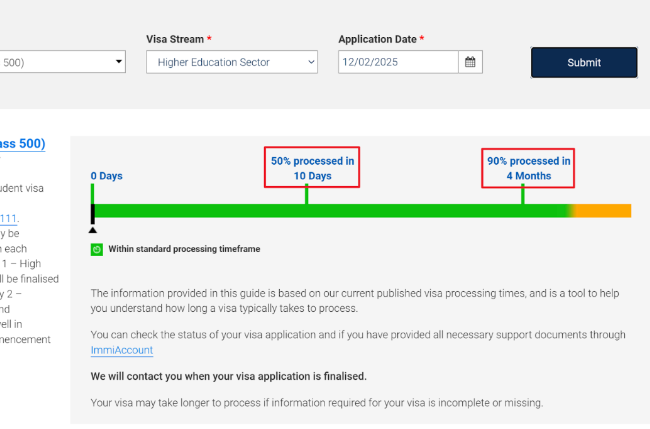Open the ImmiAccount link
The width and height of the screenshot is (650, 429).
121,350
